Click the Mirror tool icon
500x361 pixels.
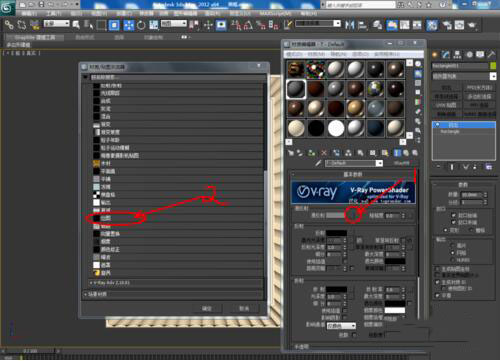(x=350, y=25)
